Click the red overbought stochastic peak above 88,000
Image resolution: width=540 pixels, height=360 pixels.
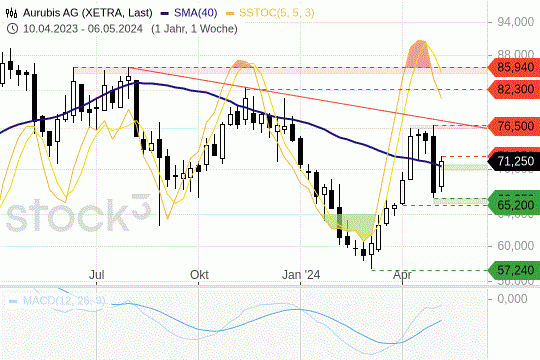(x=419, y=54)
